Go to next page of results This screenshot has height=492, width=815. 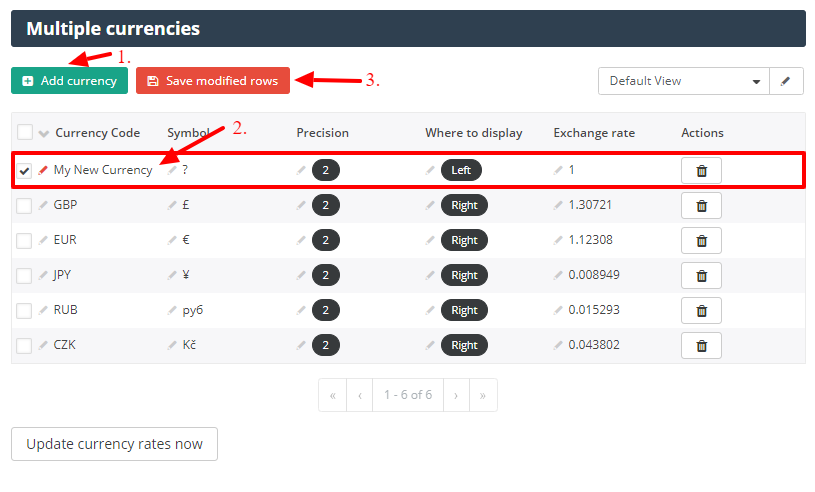[456, 395]
